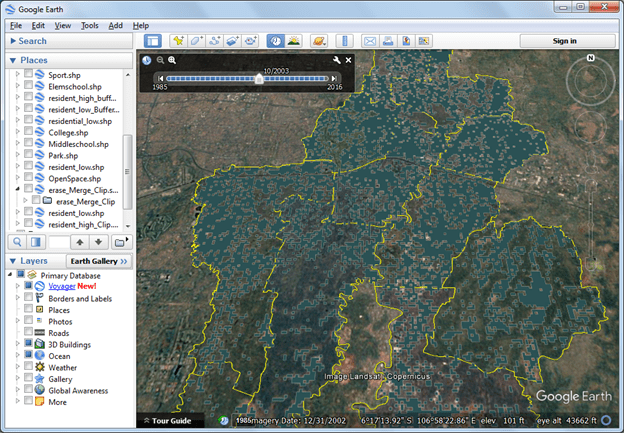624x433 pixels.
Task: Open time slider wrench options
Action: 337,61
